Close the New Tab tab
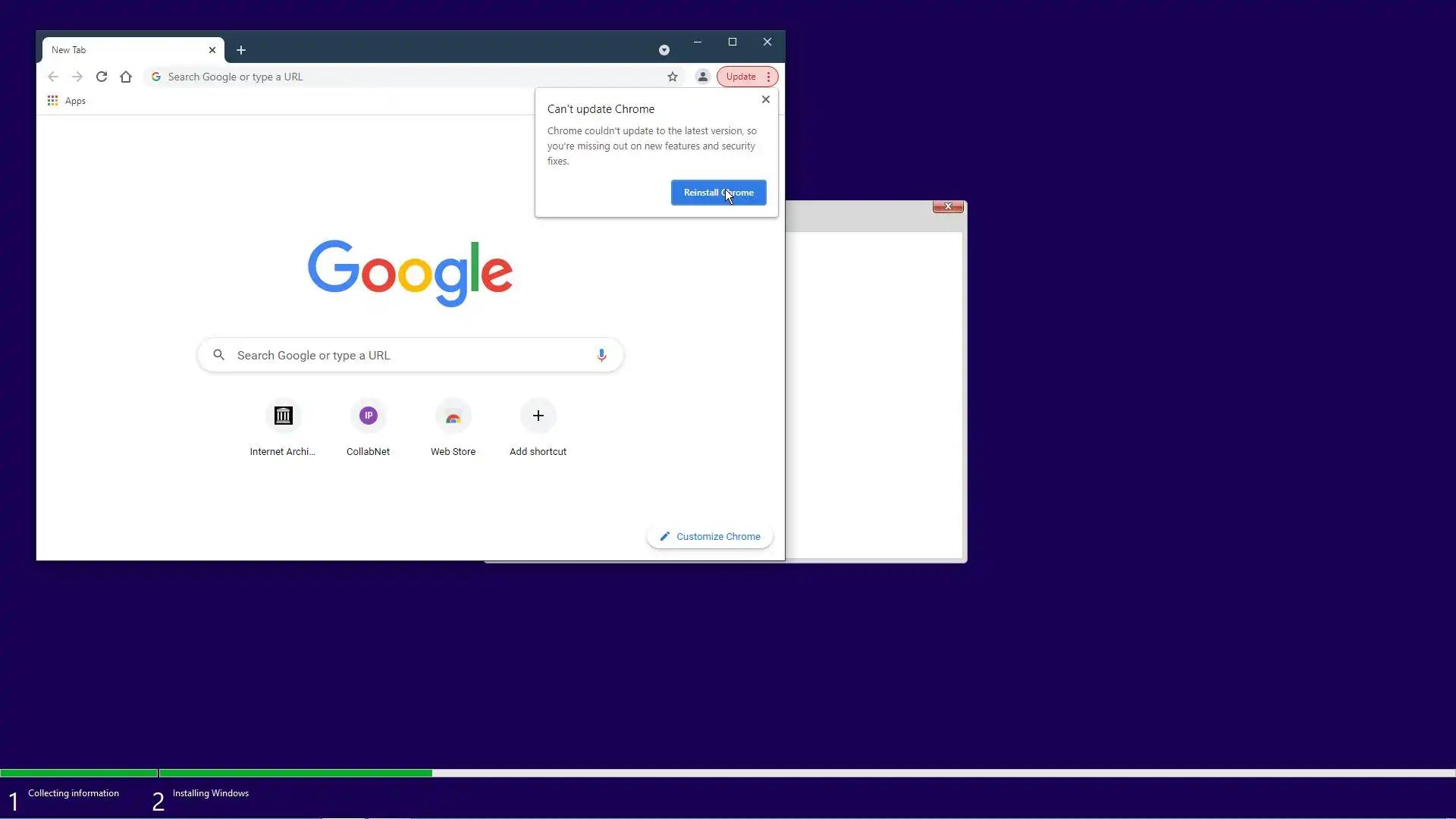Screen dimensions: 1456x819 pos(212,50)
